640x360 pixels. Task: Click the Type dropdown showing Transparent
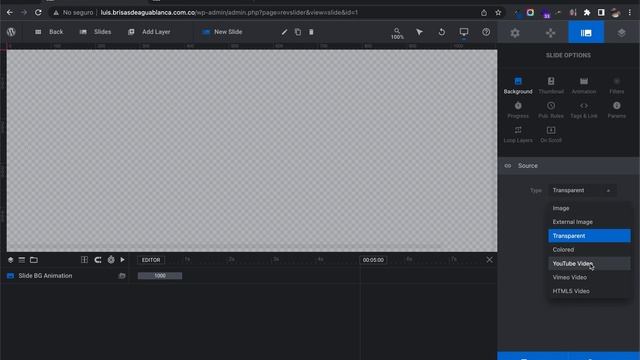(x=582, y=190)
